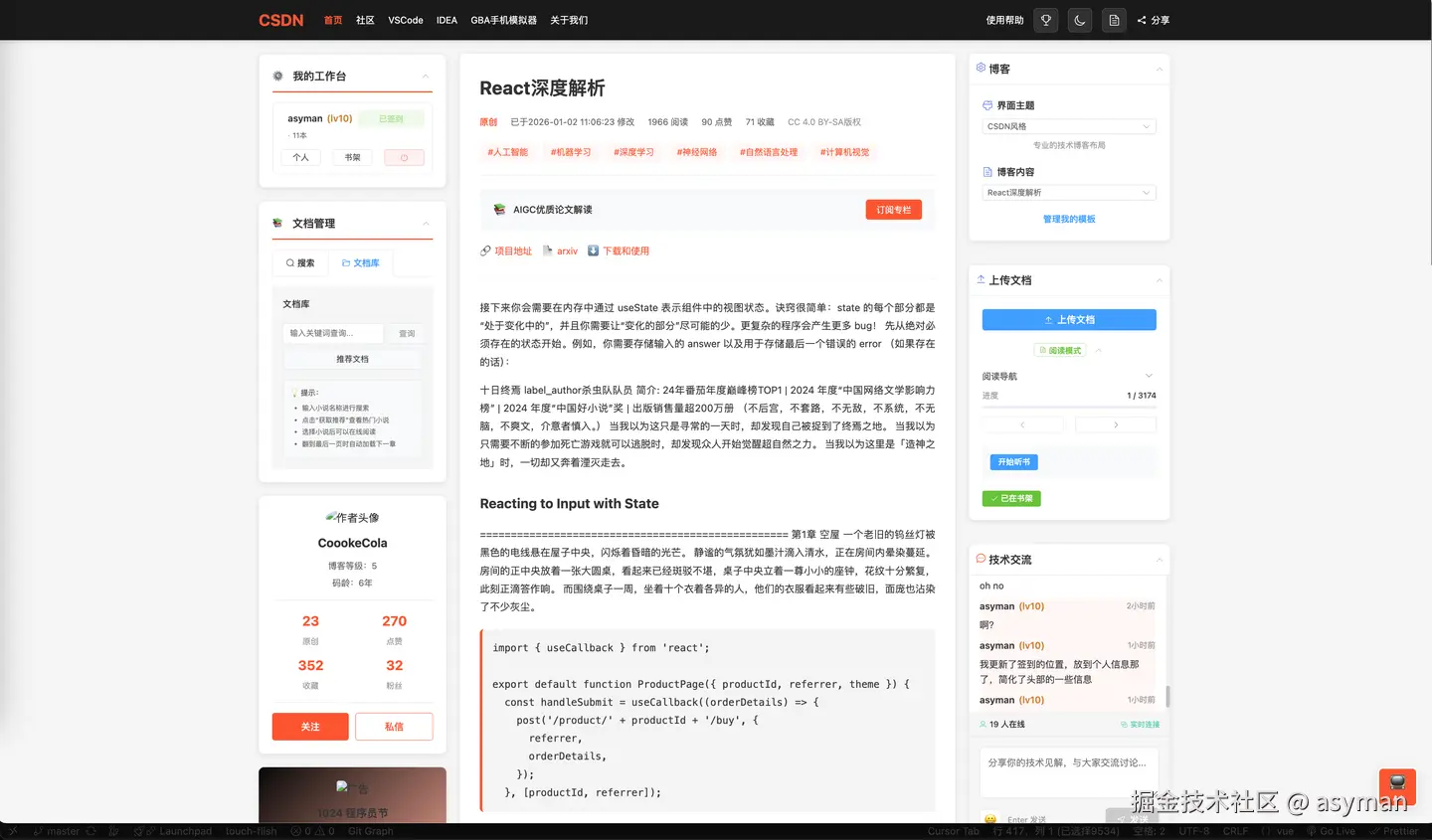Click the blue 上传文档 button
The height and width of the screenshot is (840, 1432).
click(1069, 320)
